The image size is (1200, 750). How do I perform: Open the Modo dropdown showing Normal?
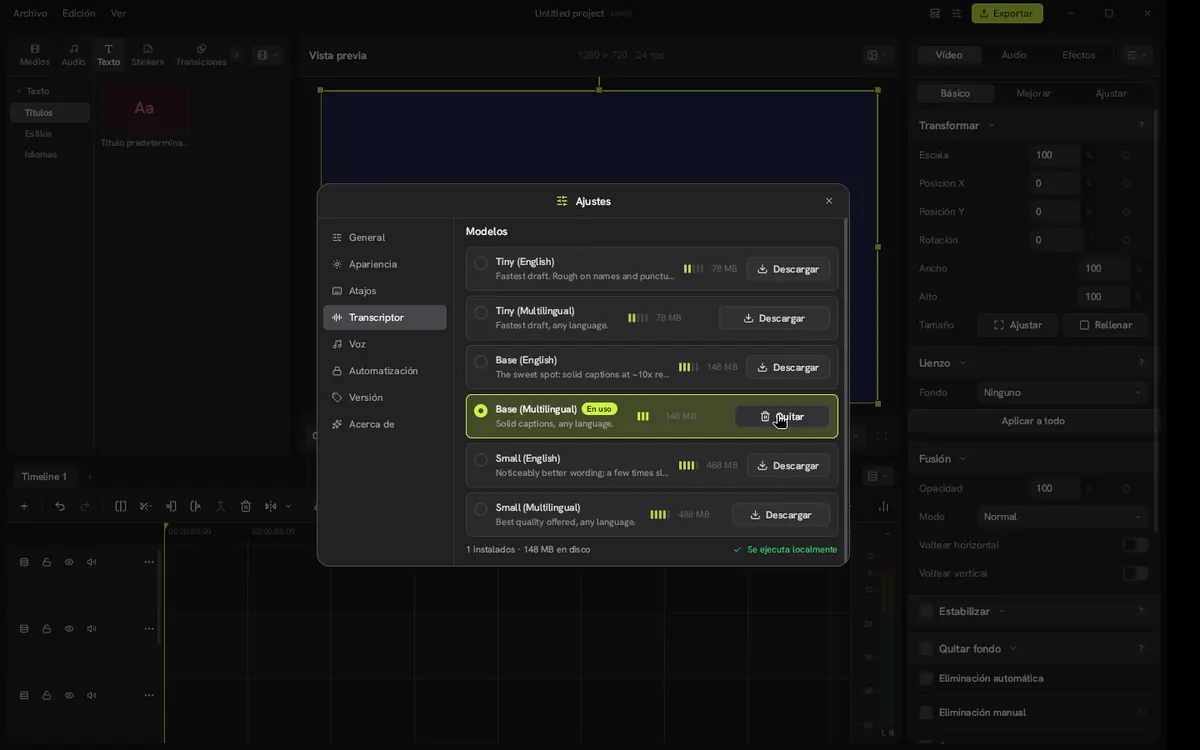[x=1062, y=516]
